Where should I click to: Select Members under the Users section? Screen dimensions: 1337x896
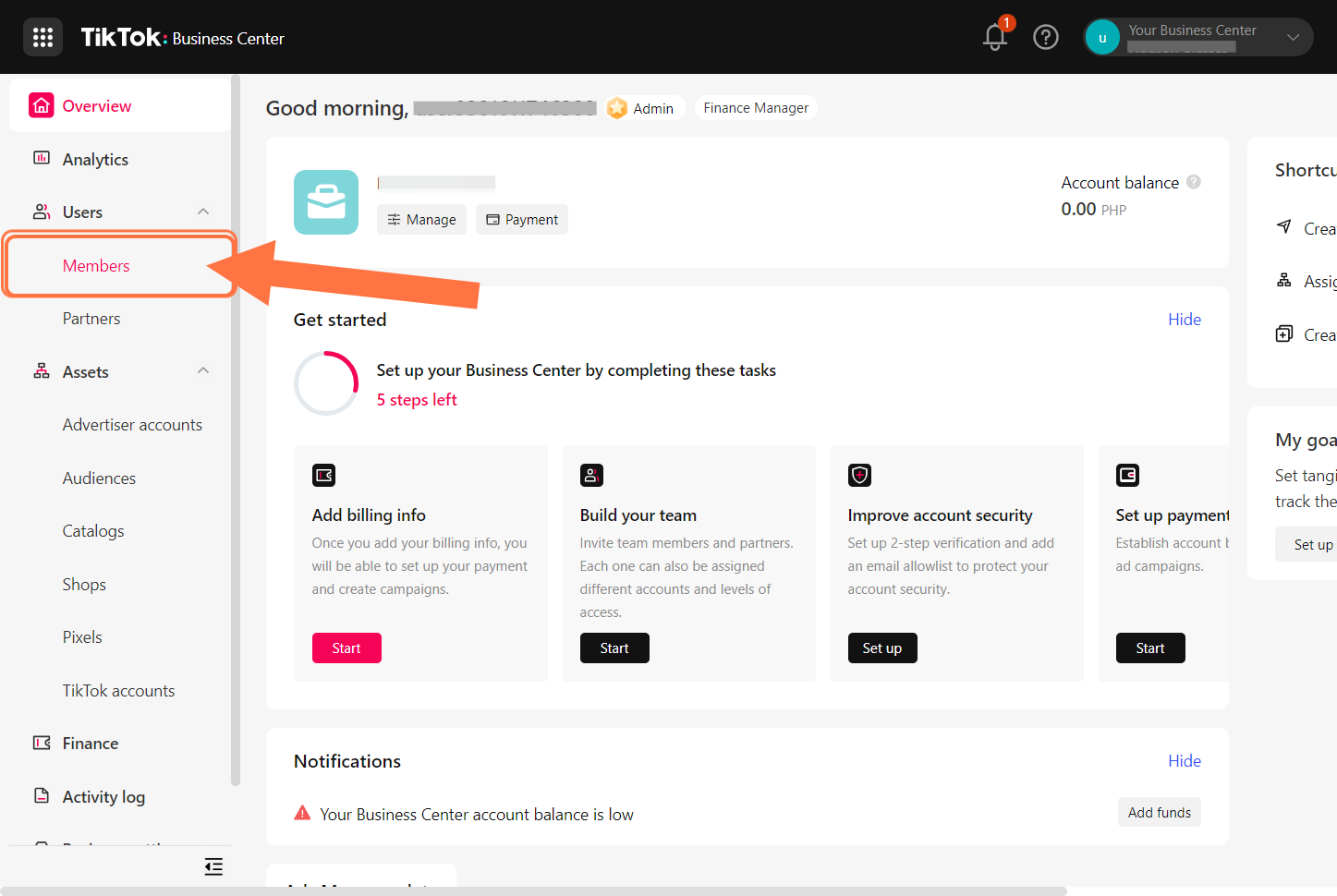click(95, 265)
